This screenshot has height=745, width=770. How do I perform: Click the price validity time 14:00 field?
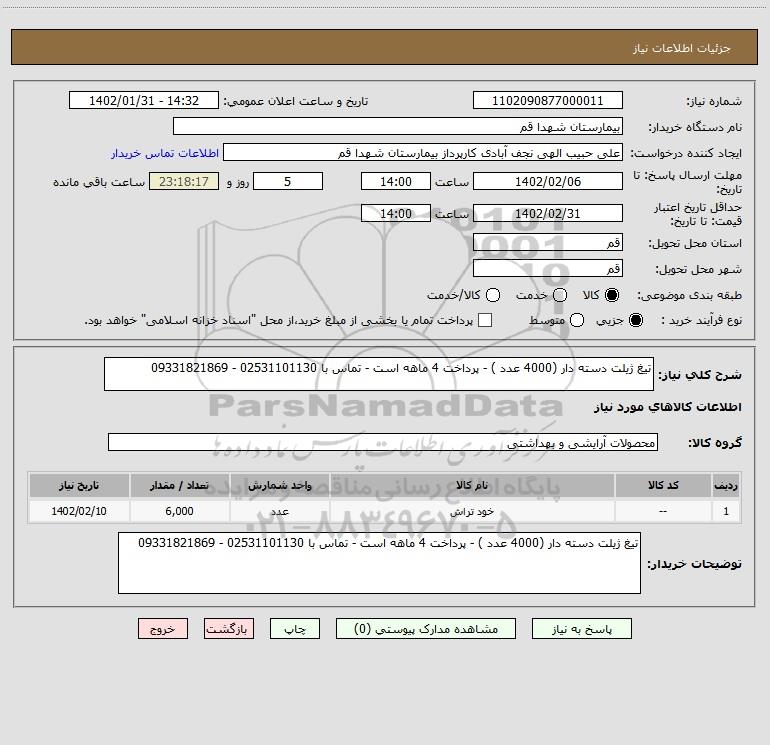[x=396, y=213]
